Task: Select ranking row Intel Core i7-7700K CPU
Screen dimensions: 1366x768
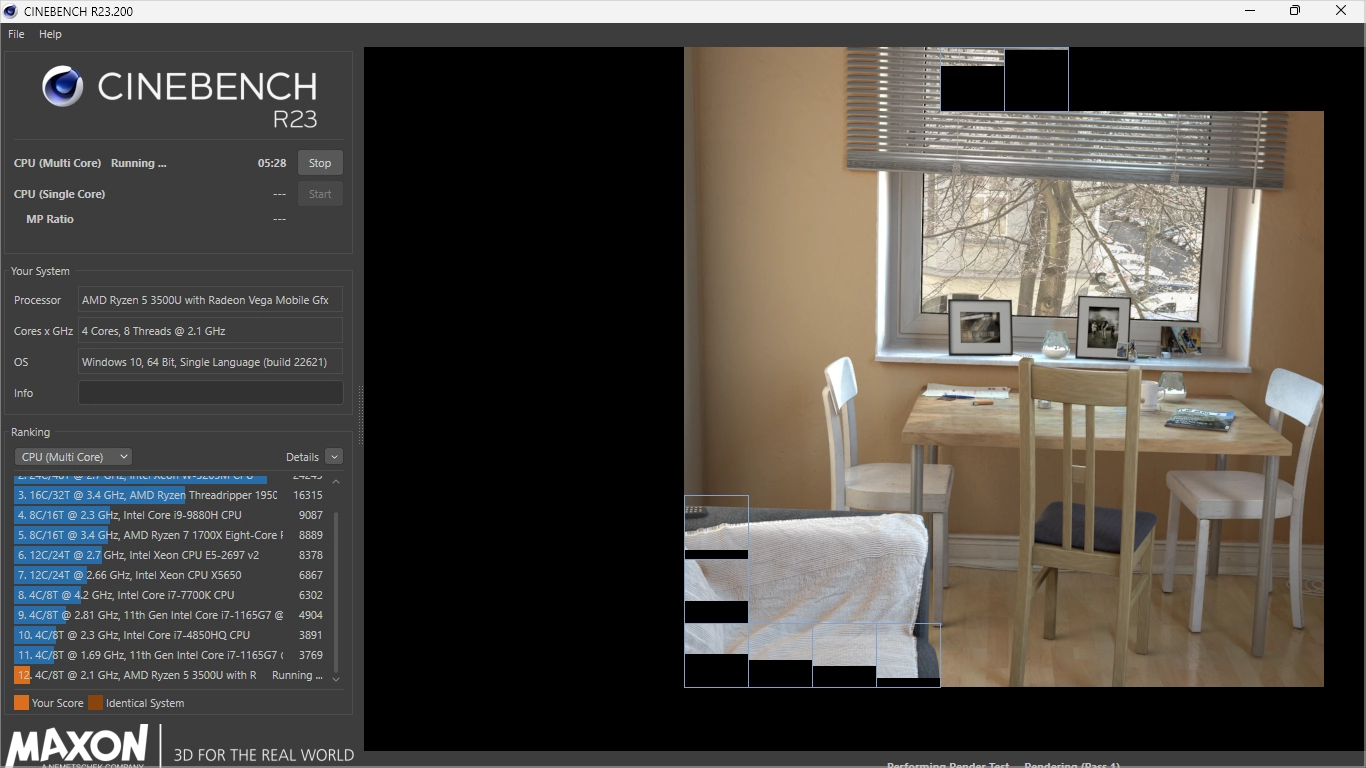Action: pos(170,595)
